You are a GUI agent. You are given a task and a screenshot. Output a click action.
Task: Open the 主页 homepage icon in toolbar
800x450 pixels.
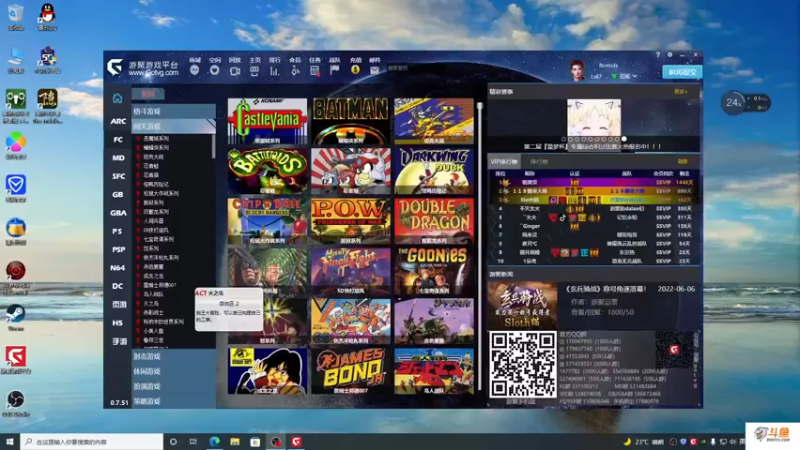tap(255, 71)
